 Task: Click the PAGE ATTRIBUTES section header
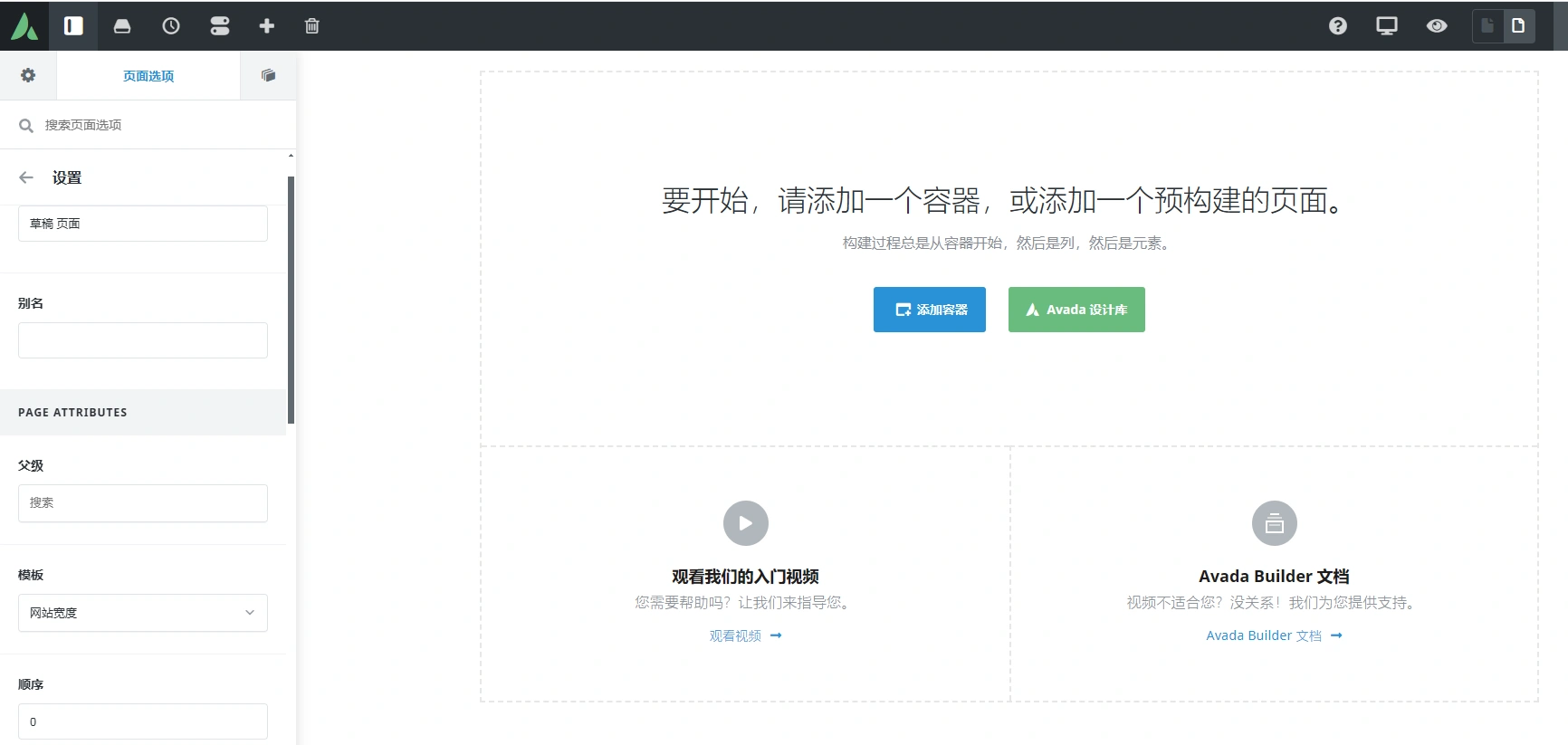(143, 413)
